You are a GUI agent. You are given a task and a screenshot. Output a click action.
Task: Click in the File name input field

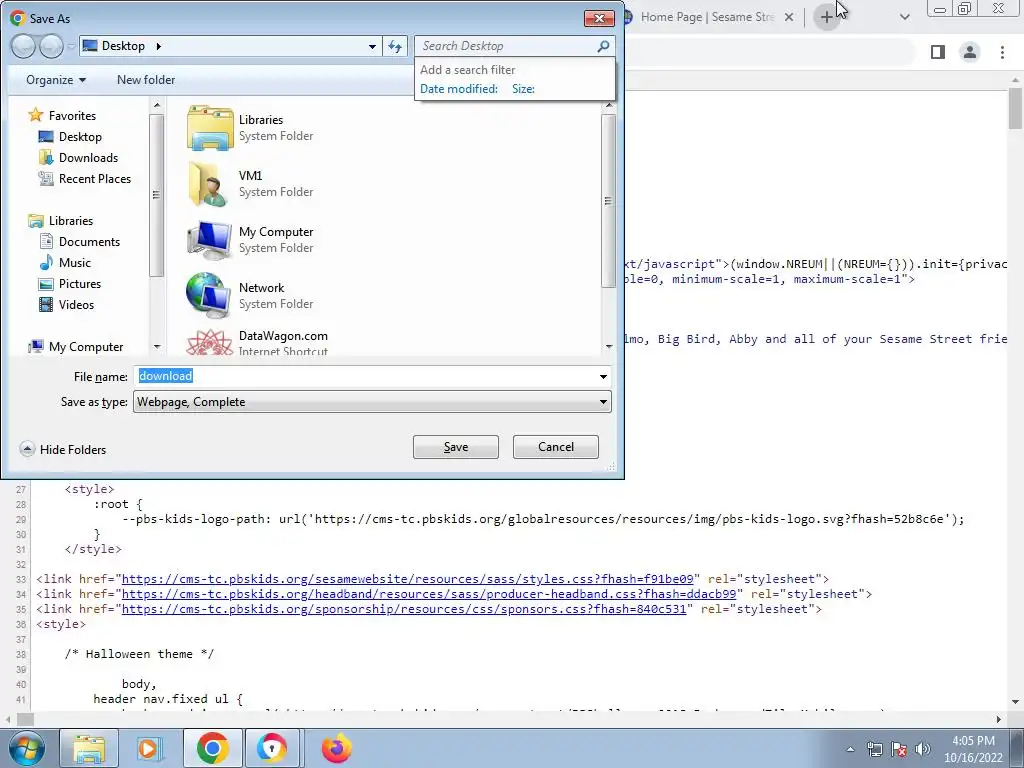click(x=364, y=376)
